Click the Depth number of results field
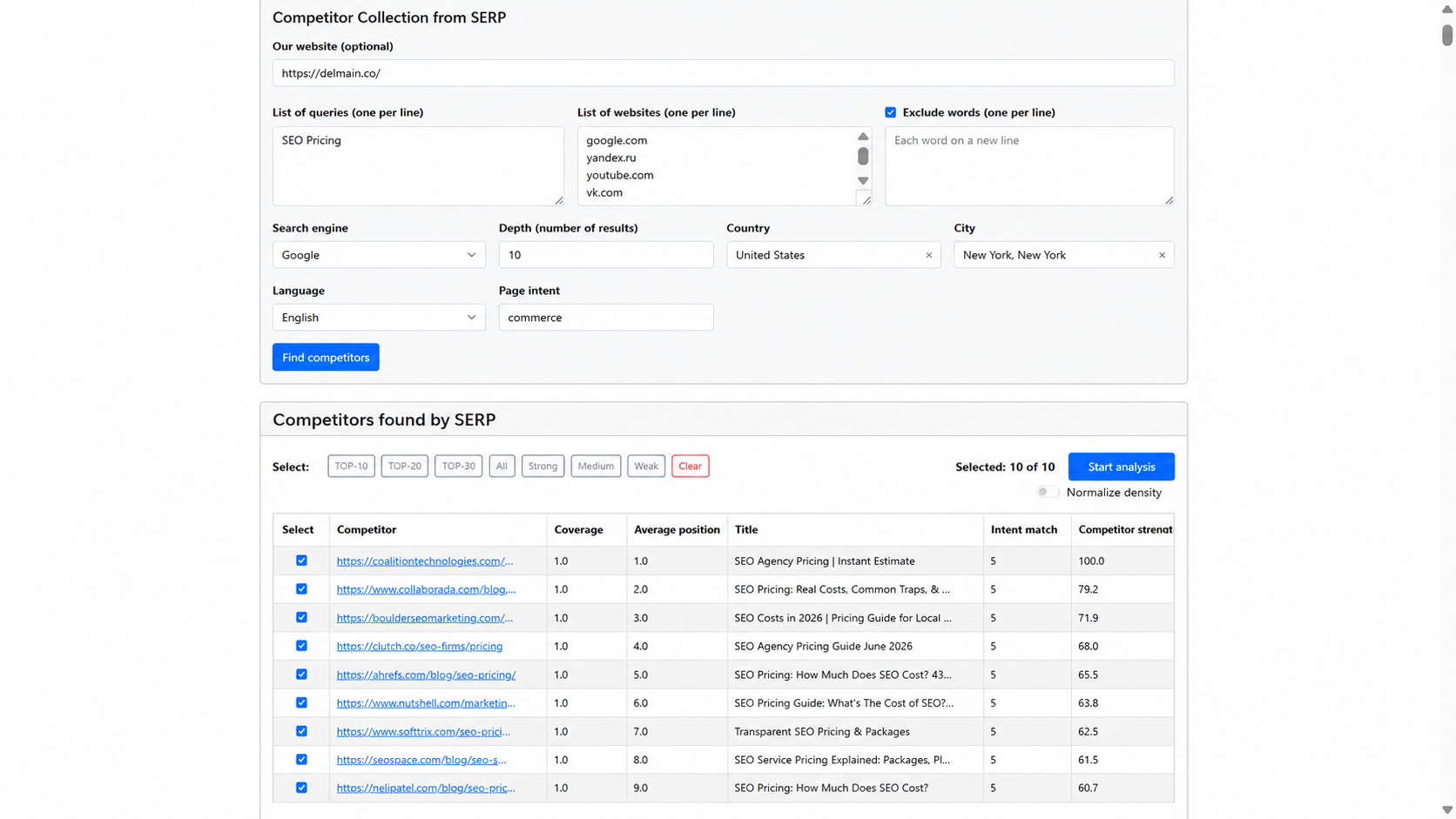This screenshot has height=819, width=1456. [606, 255]
